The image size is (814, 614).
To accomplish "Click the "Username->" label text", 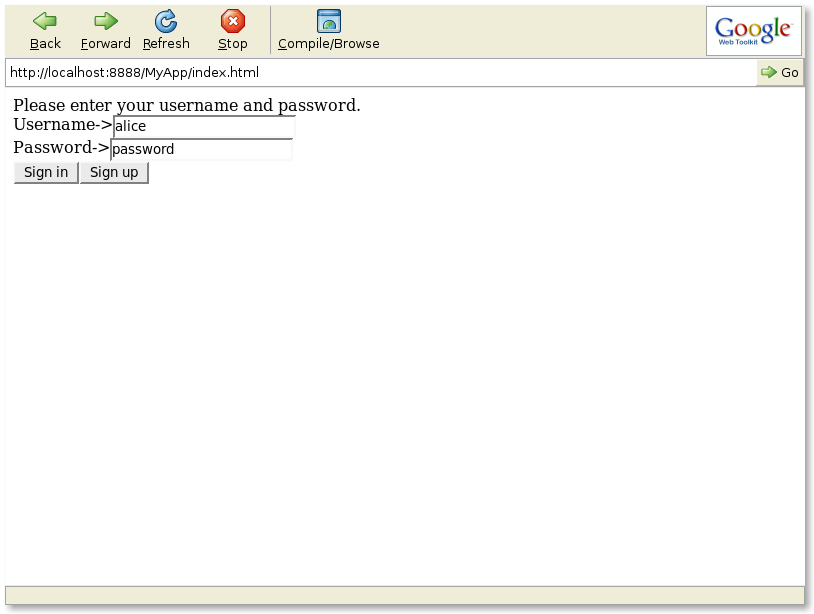I will pos(62,125).
